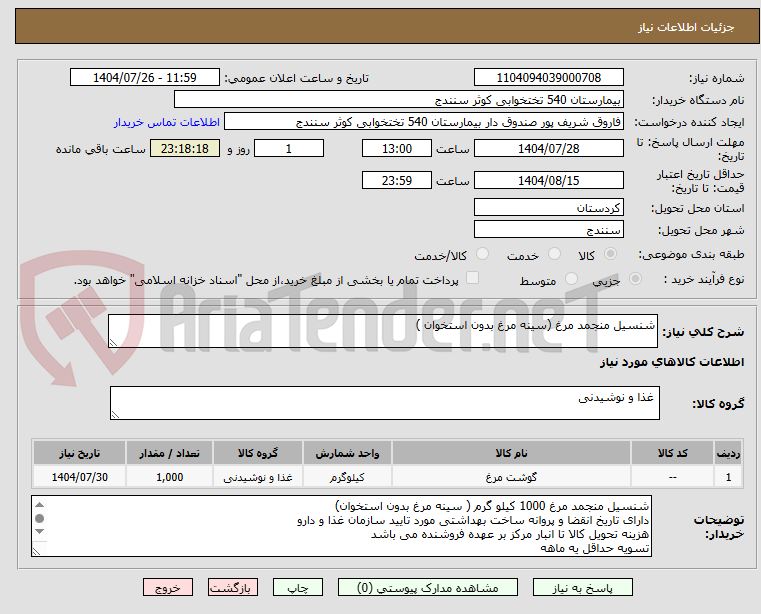Click the بازگشت back button
This screenshot has width=761, height=614.
pyautogui.click(x=232, y=587)
